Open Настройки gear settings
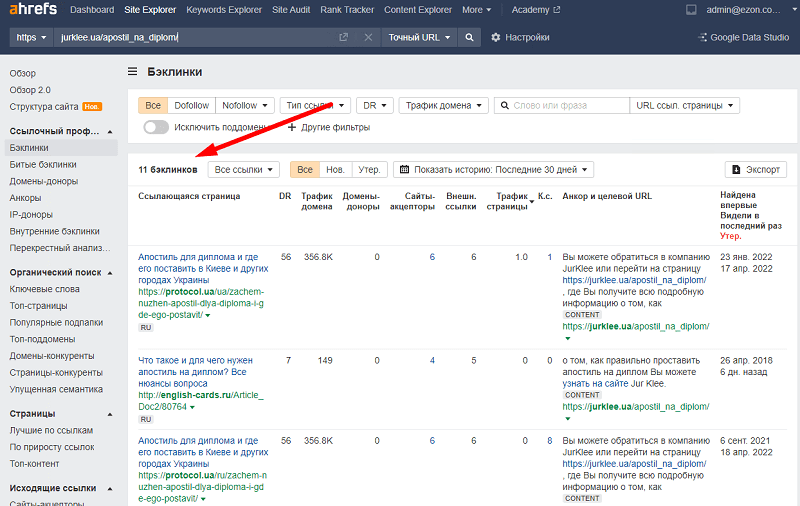The image size is (800, 506). click(520, 37)
